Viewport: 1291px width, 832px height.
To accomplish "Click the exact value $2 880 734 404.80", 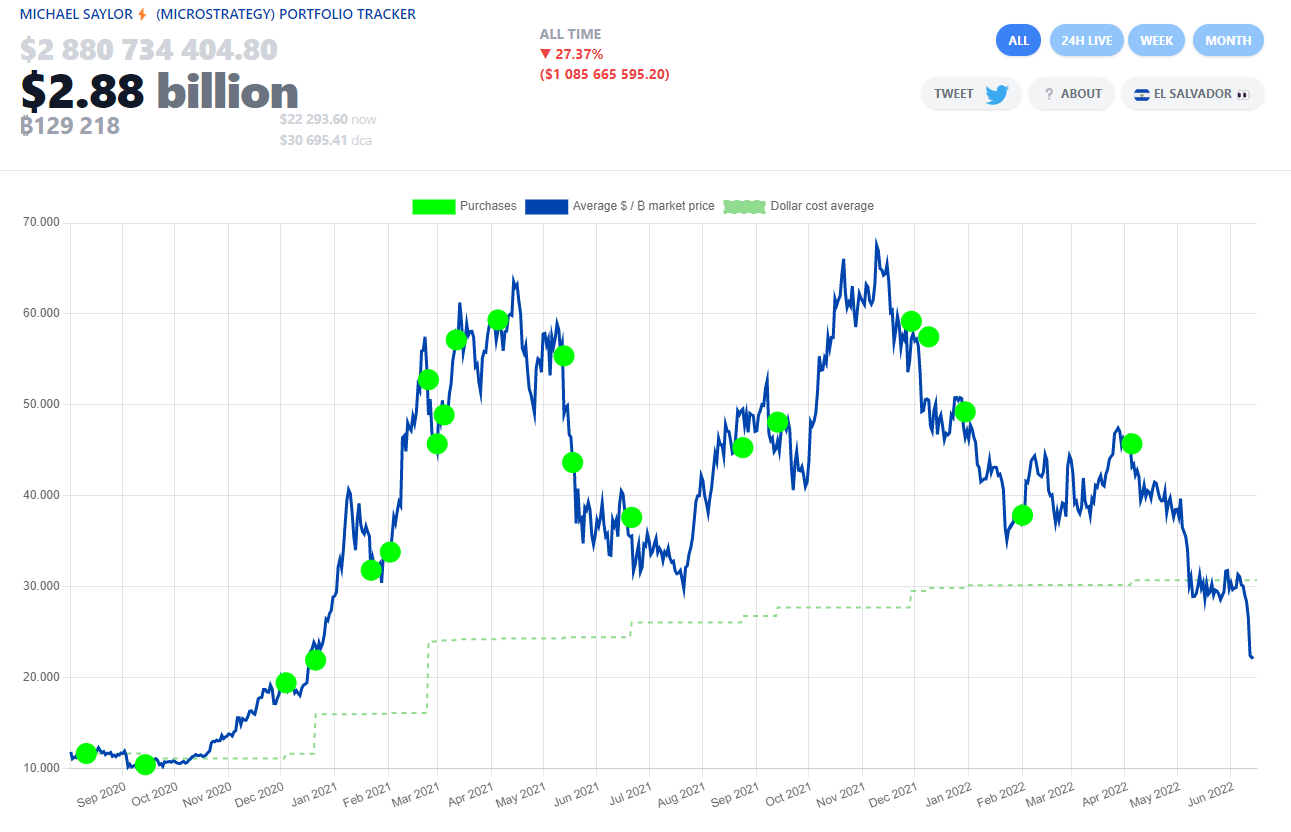I will [149, 49].
